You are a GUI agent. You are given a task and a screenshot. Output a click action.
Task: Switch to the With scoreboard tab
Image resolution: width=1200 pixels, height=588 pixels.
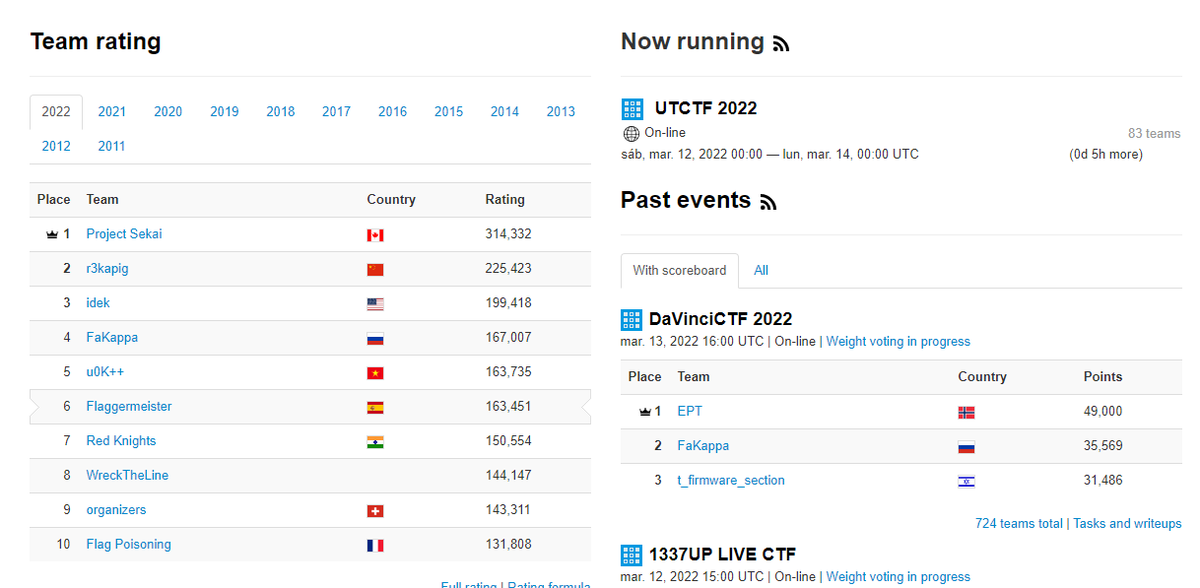679,270
